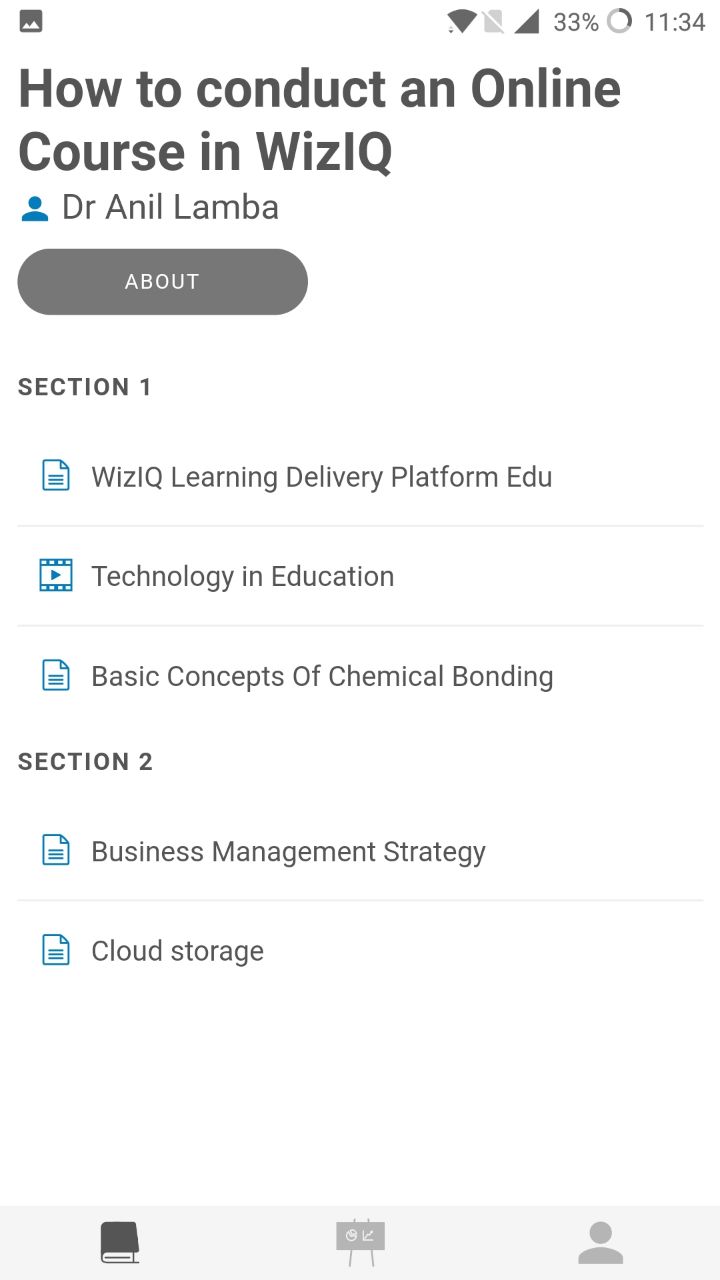This screenshot has width=720, height=1280.
Task: Open the Basic Concepts Of Chemical Bonding document
Action: click(322, 675)
